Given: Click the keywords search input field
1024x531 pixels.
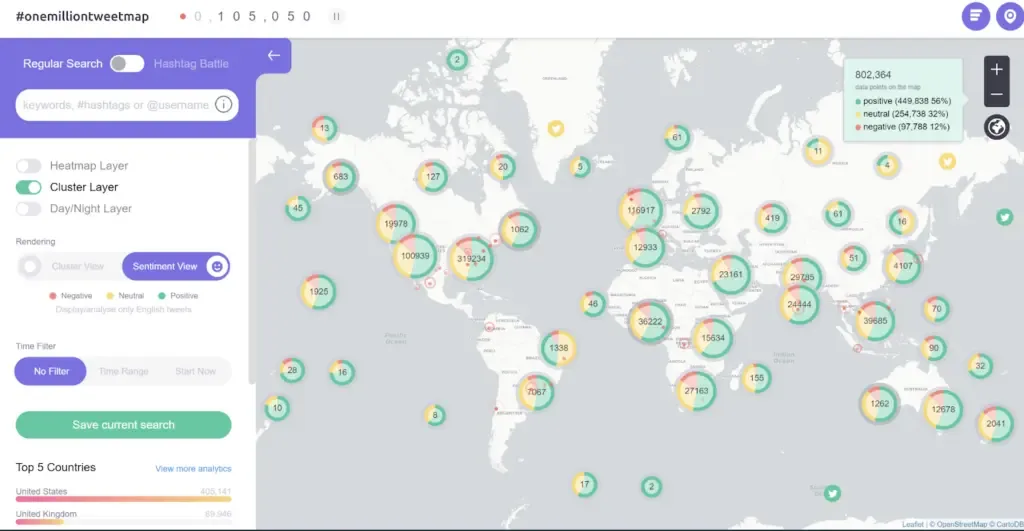Looking at the screenshot, I should pos(116,105).
